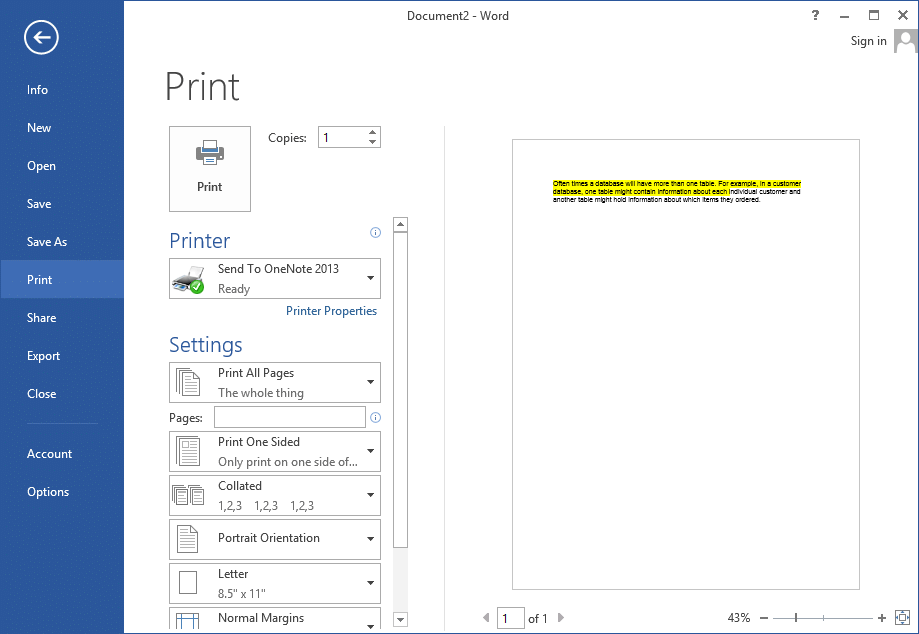Open the Portrait Orientation dropdown

[275, 539]
